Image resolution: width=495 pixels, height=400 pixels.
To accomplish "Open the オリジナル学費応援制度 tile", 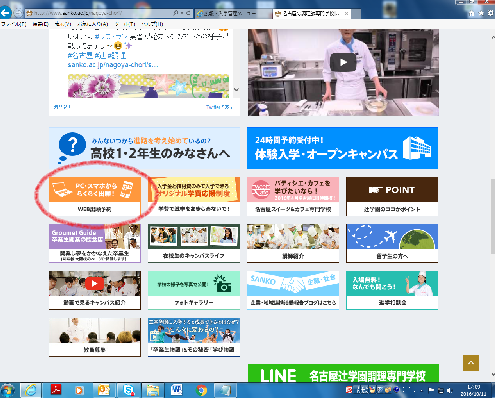I will tap(194, 196).
